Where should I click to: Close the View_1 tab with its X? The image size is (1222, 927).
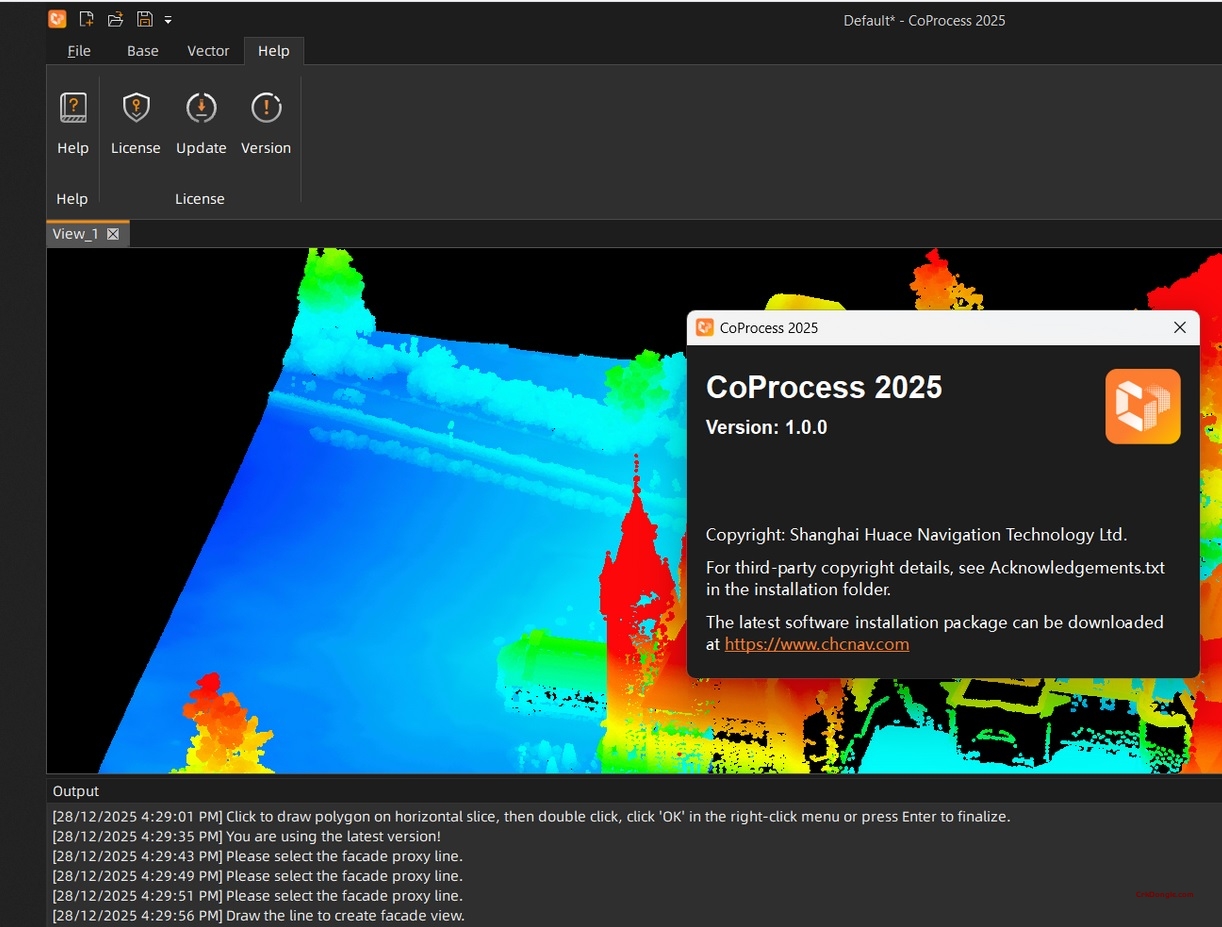pos(113,234)
